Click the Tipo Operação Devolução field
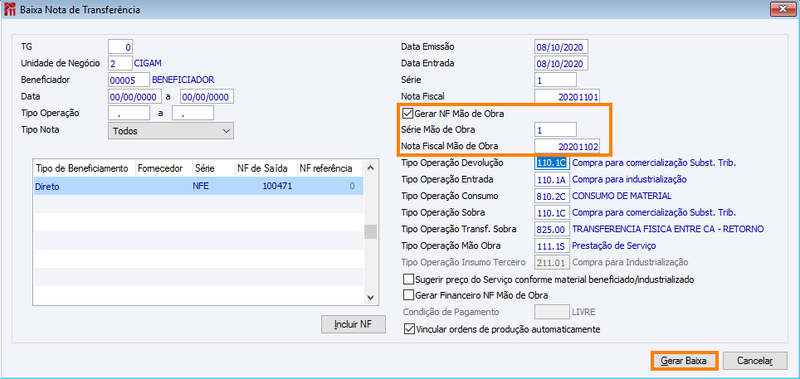800x379 pixels. pyautogui.click(x=552, y=163)
